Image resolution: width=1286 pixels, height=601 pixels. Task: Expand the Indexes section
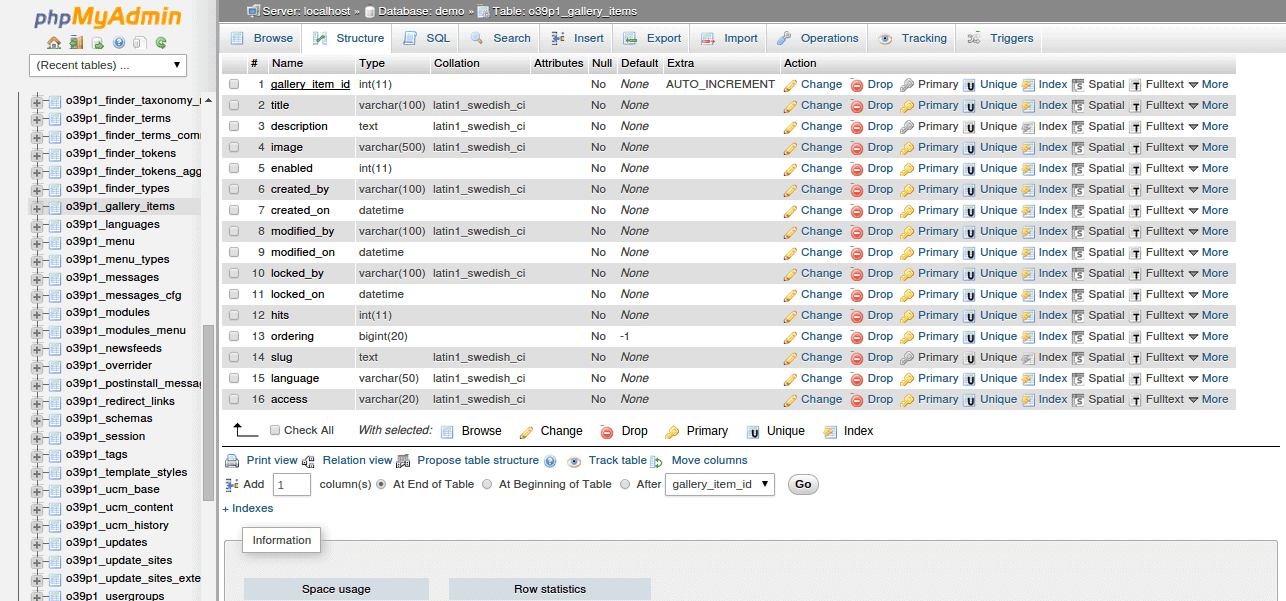[x=248, y=508]
